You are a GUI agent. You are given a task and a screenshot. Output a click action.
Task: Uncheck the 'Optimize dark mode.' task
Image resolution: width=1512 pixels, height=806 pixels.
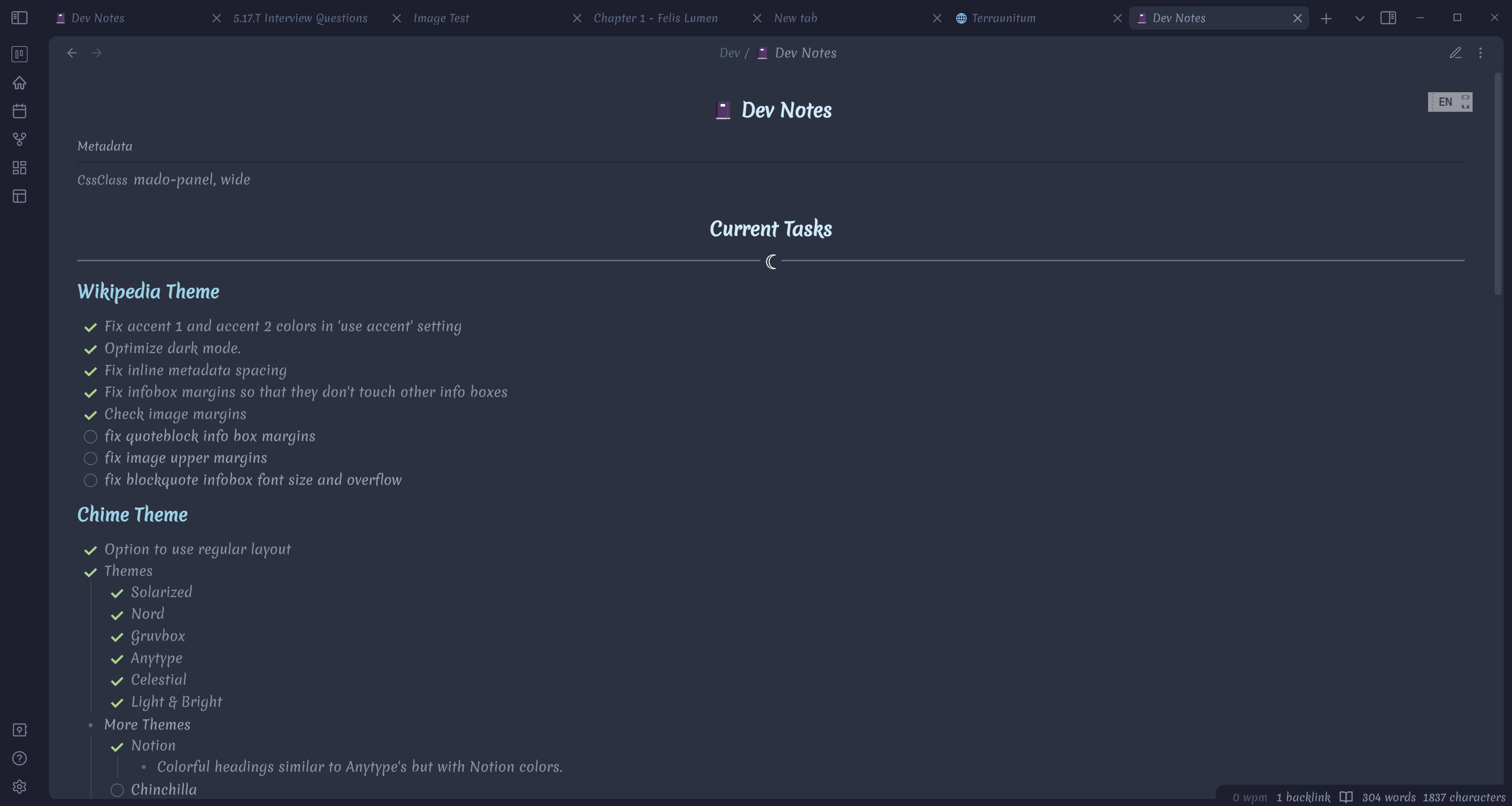tap(90, 349)
